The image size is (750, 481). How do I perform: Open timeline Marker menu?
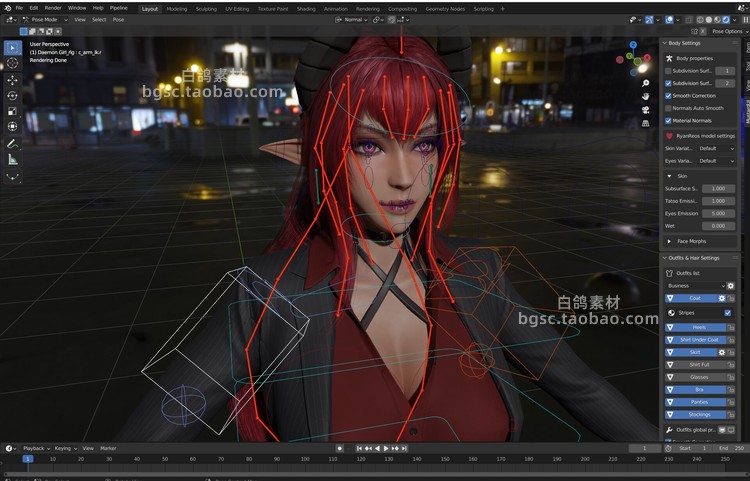click(x=108, y=448)
